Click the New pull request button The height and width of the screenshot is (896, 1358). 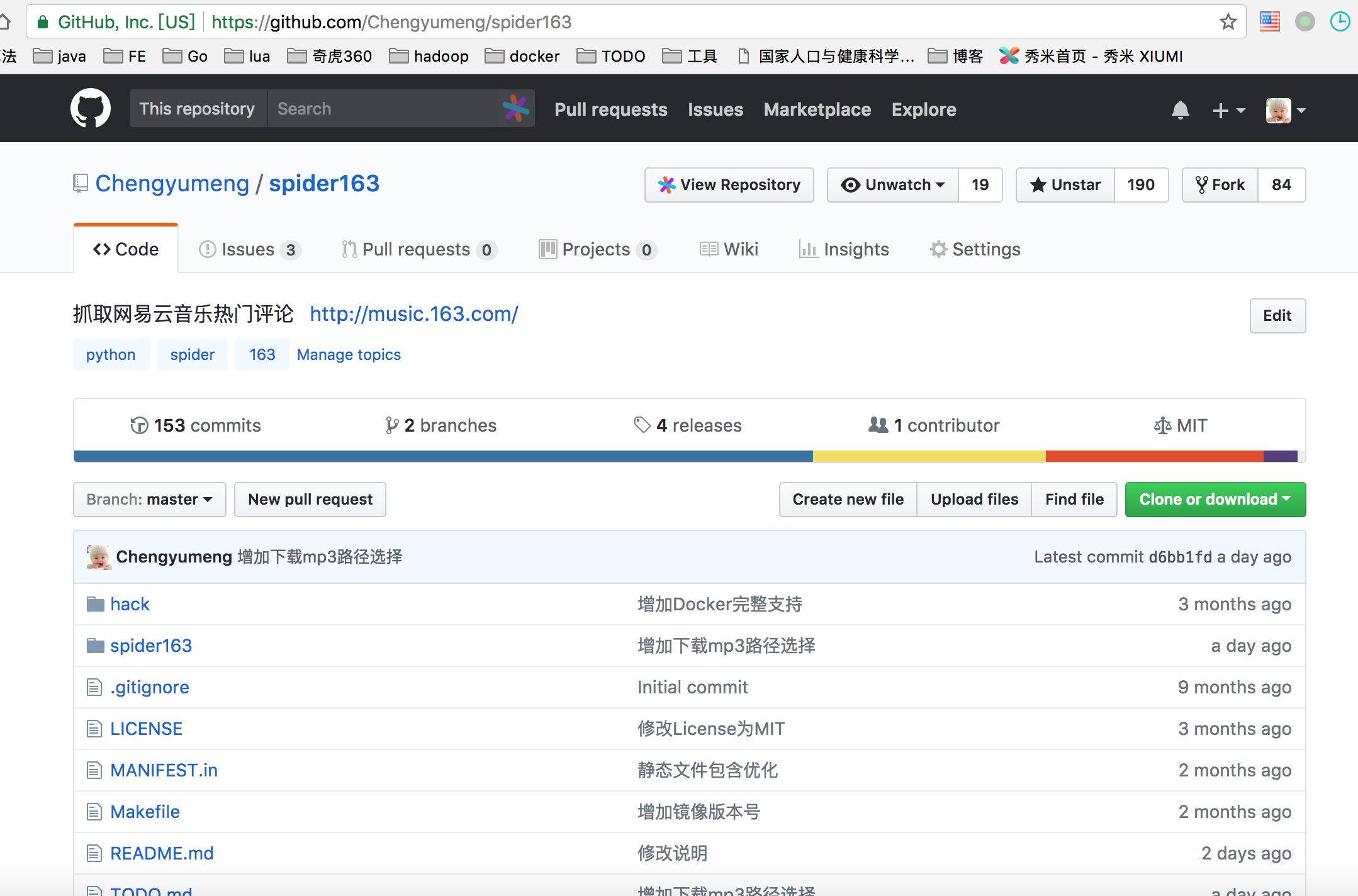(310, 500)
